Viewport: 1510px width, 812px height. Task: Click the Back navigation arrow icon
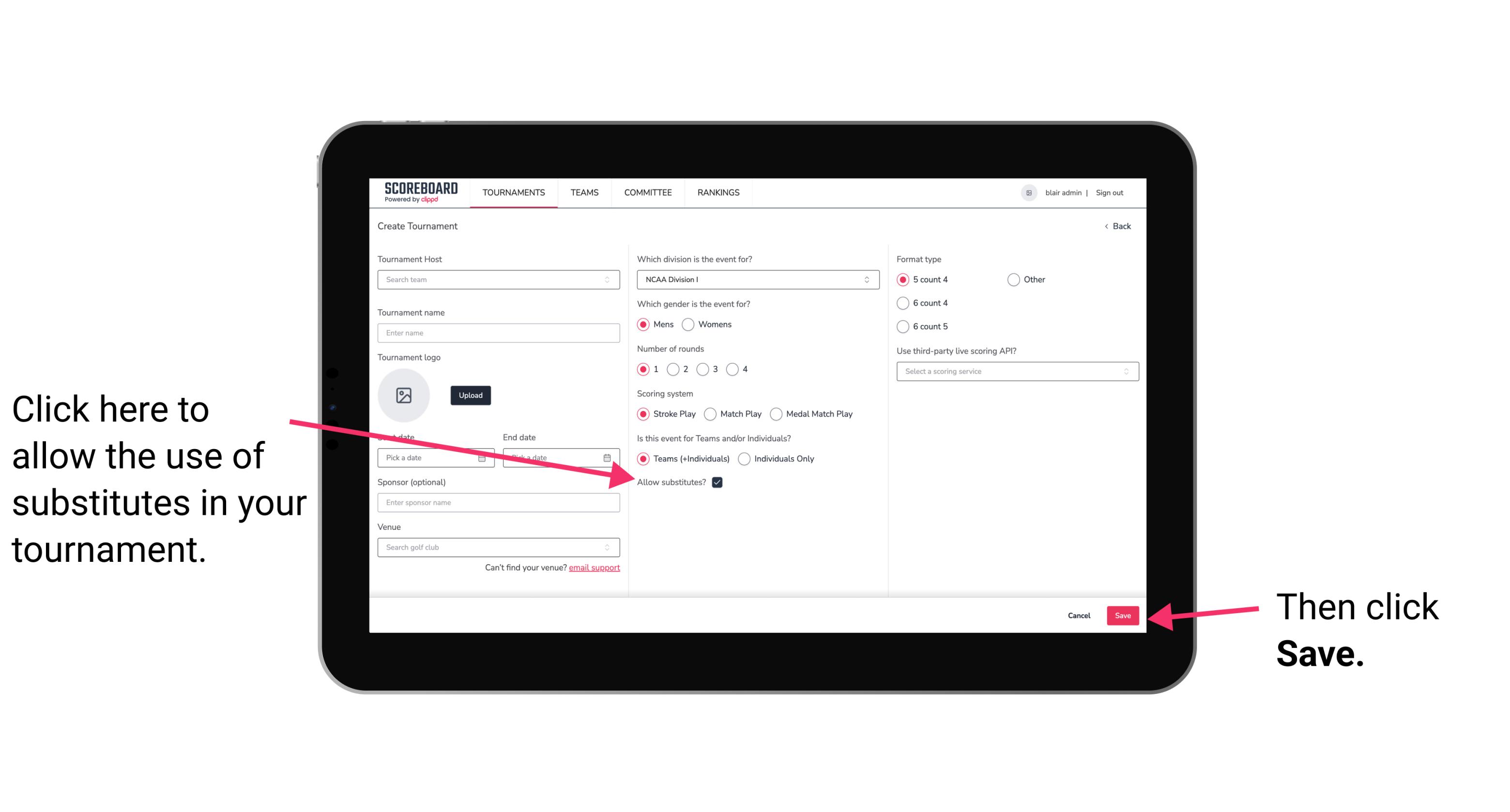click(x=1107, y=225)
